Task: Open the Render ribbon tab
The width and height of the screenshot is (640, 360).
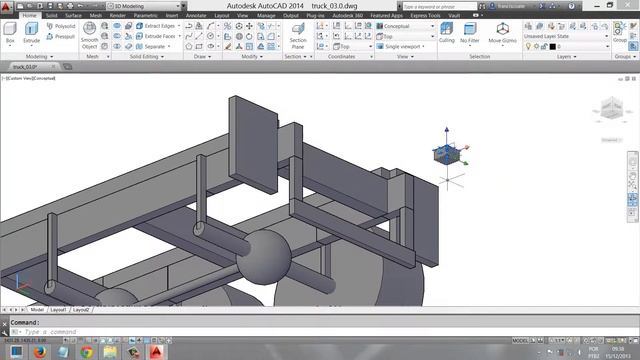Action: (x=118, y=16)
